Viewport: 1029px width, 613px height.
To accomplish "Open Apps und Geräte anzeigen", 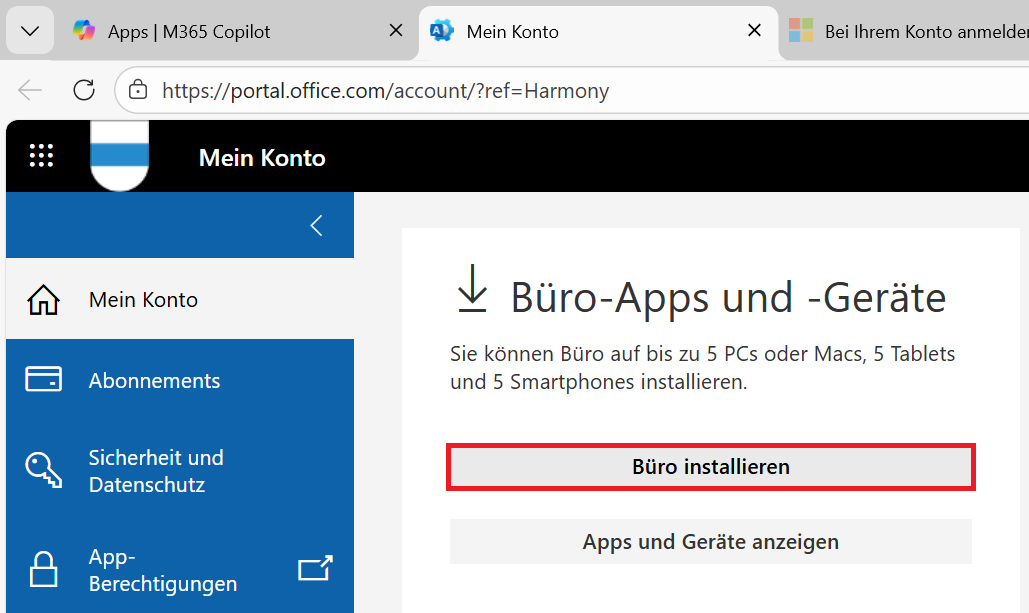I will (x=710, y=542).
